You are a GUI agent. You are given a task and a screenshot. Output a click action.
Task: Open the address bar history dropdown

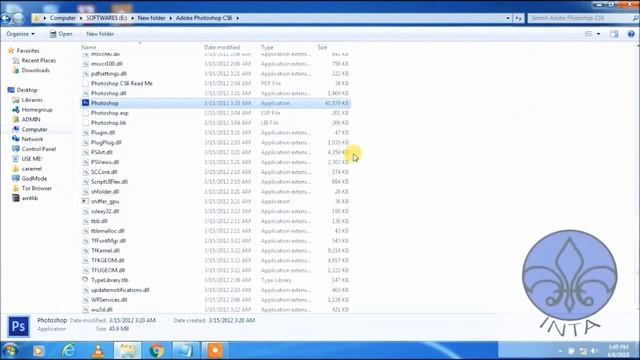508,18
